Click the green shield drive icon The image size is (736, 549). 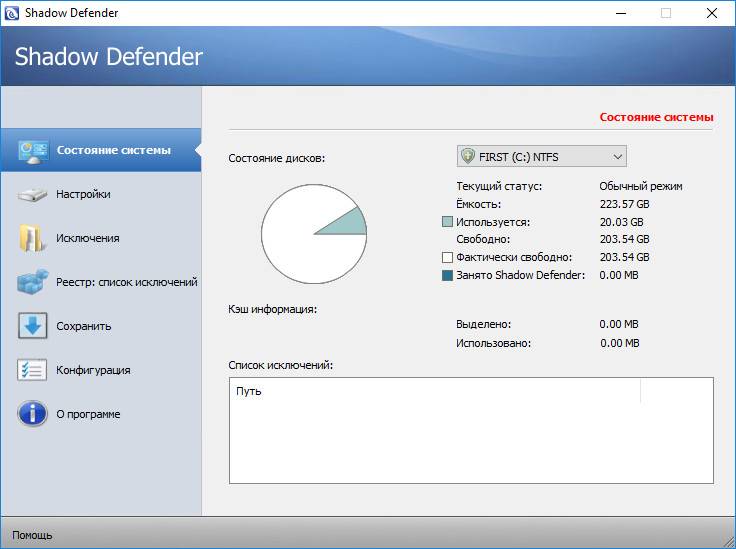pyautogui.click(x=468, y=156)
